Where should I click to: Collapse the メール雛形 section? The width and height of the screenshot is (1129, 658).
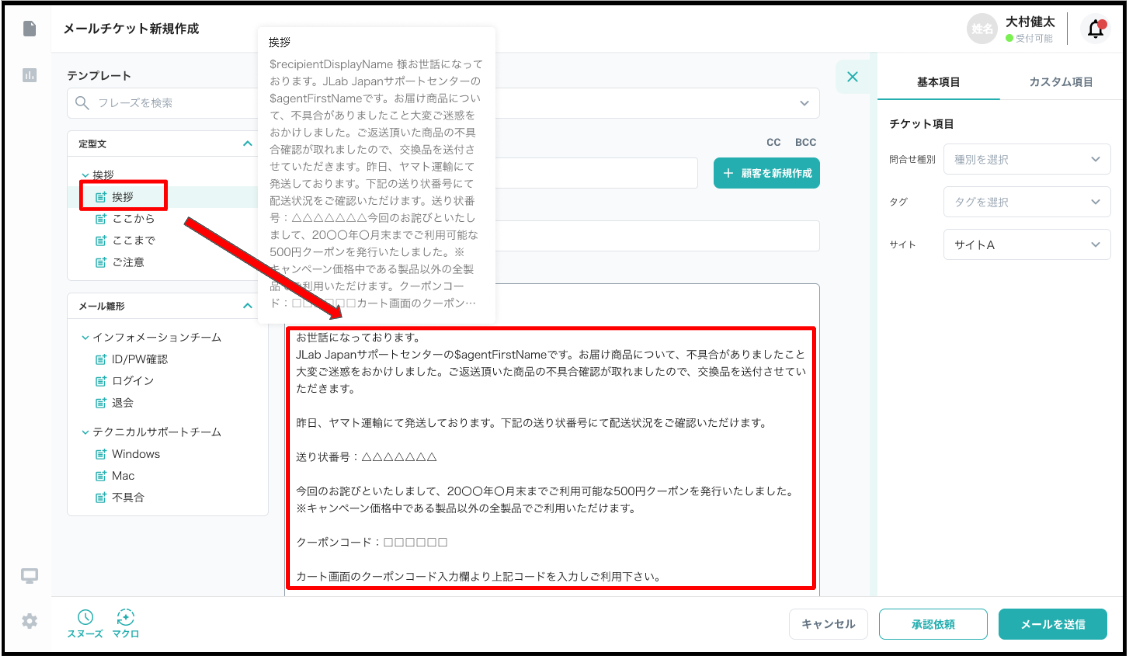tap(248, 306)
